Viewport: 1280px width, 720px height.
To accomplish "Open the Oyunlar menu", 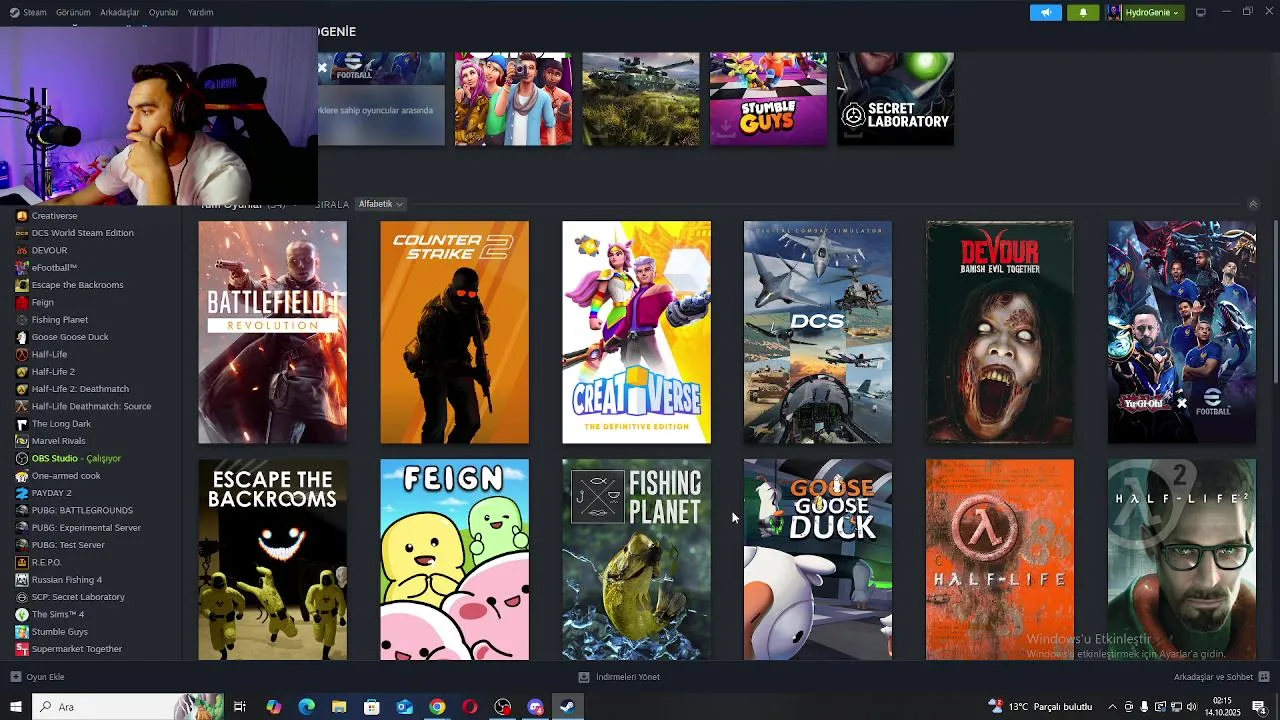I will [x=163, y=12].
